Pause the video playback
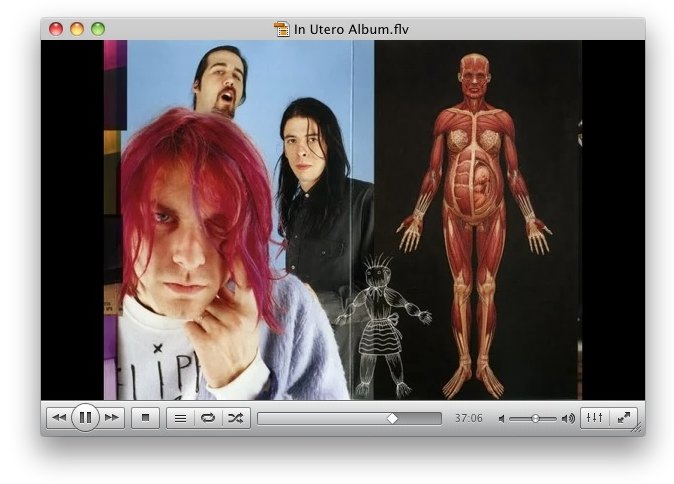The image size is (674, 484). tap(86, 417)
